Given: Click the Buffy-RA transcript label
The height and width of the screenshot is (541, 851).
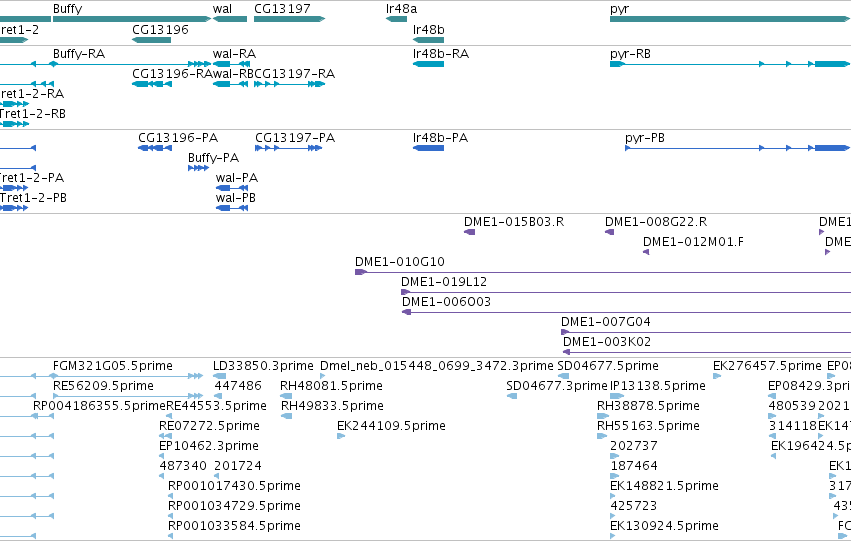Looking at the screenshot, I should pos(79,54).
